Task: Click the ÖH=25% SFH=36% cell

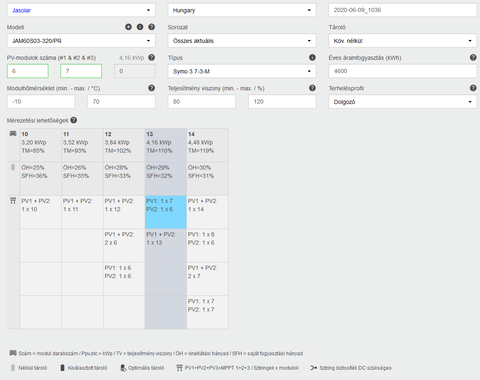Action: point(41,179)
